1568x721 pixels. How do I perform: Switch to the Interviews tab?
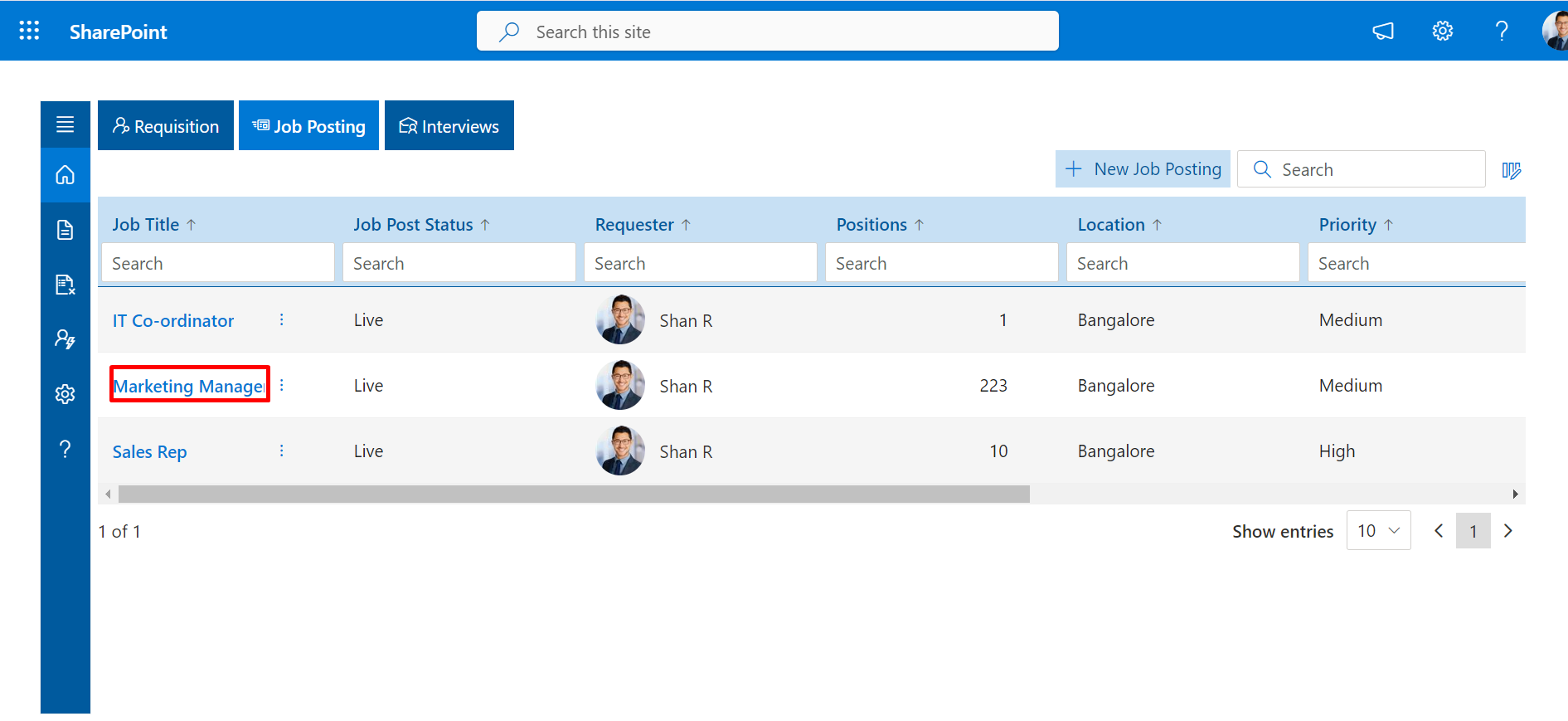coord(449,125)
